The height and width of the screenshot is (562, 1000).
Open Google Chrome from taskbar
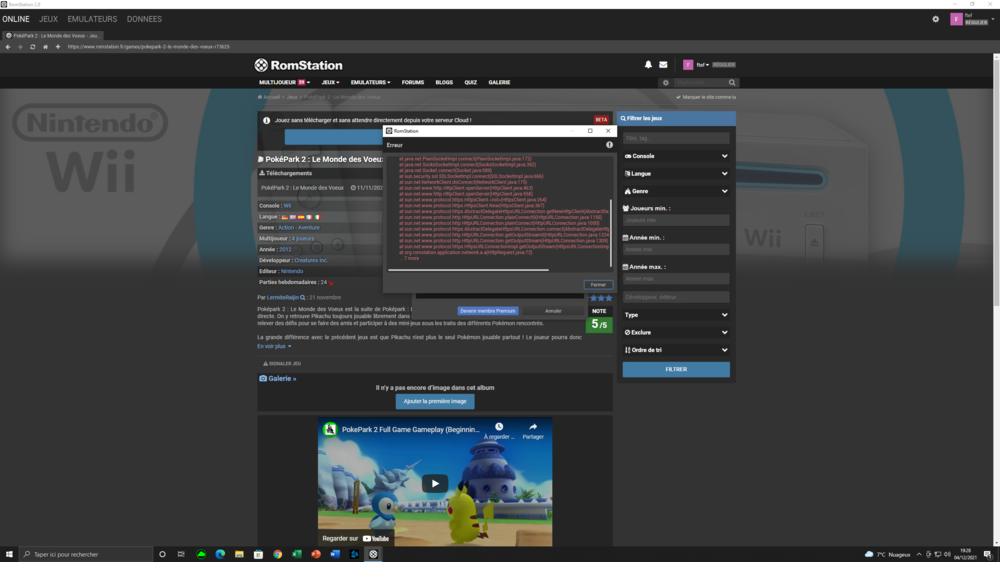pos(277,554)
